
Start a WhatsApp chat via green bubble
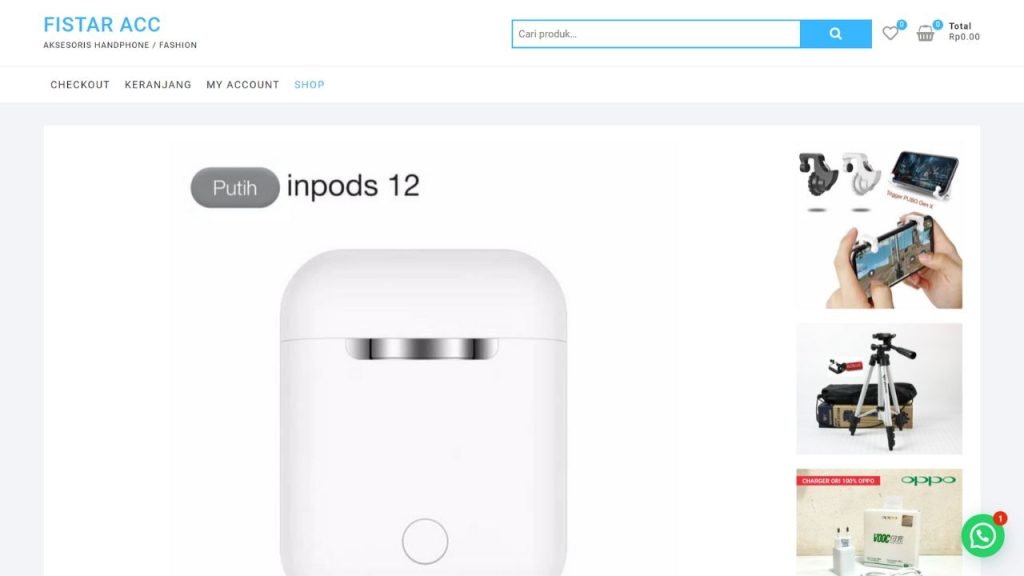tap(982, 536)
